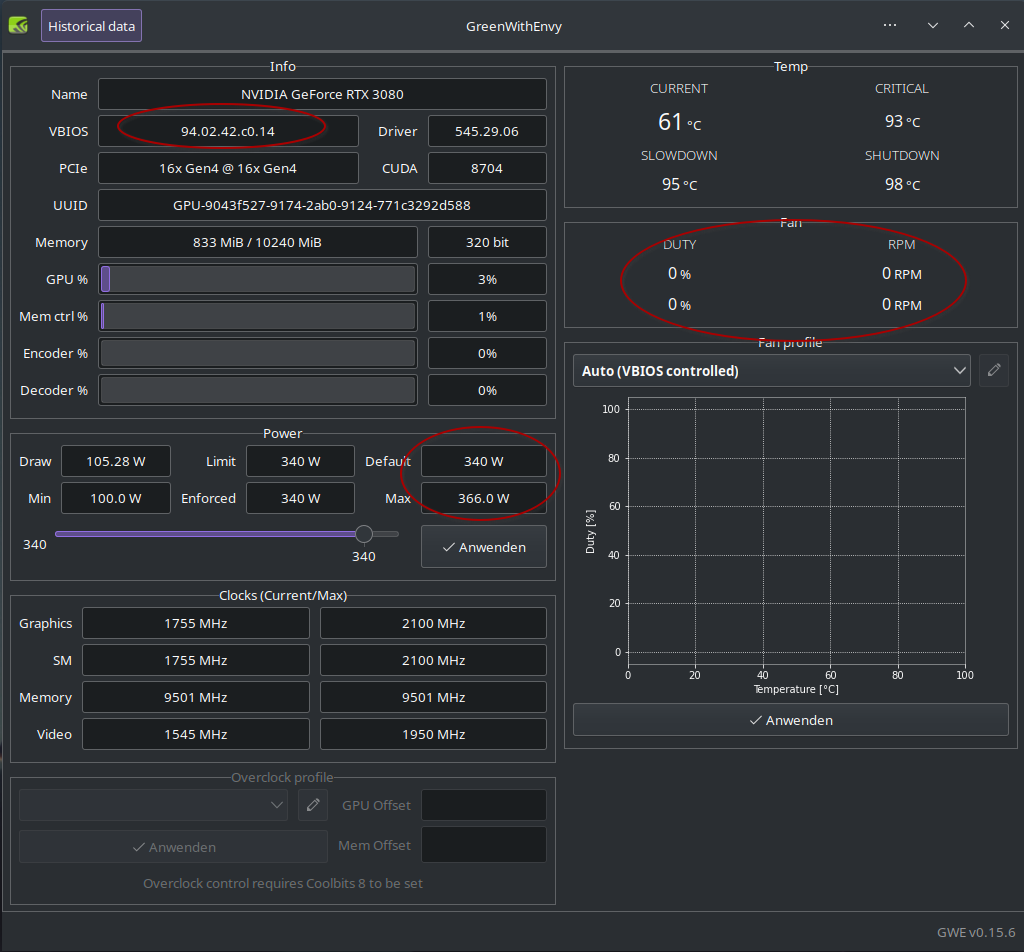Click the Encoder % usage bar
This screenshot has height=952, width=1024.
[258, 353]
